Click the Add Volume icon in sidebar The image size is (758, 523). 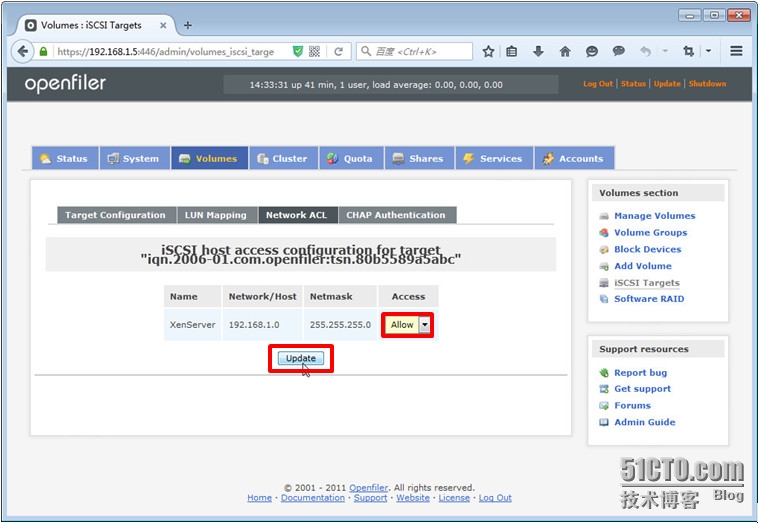click(x=604, y=266)
